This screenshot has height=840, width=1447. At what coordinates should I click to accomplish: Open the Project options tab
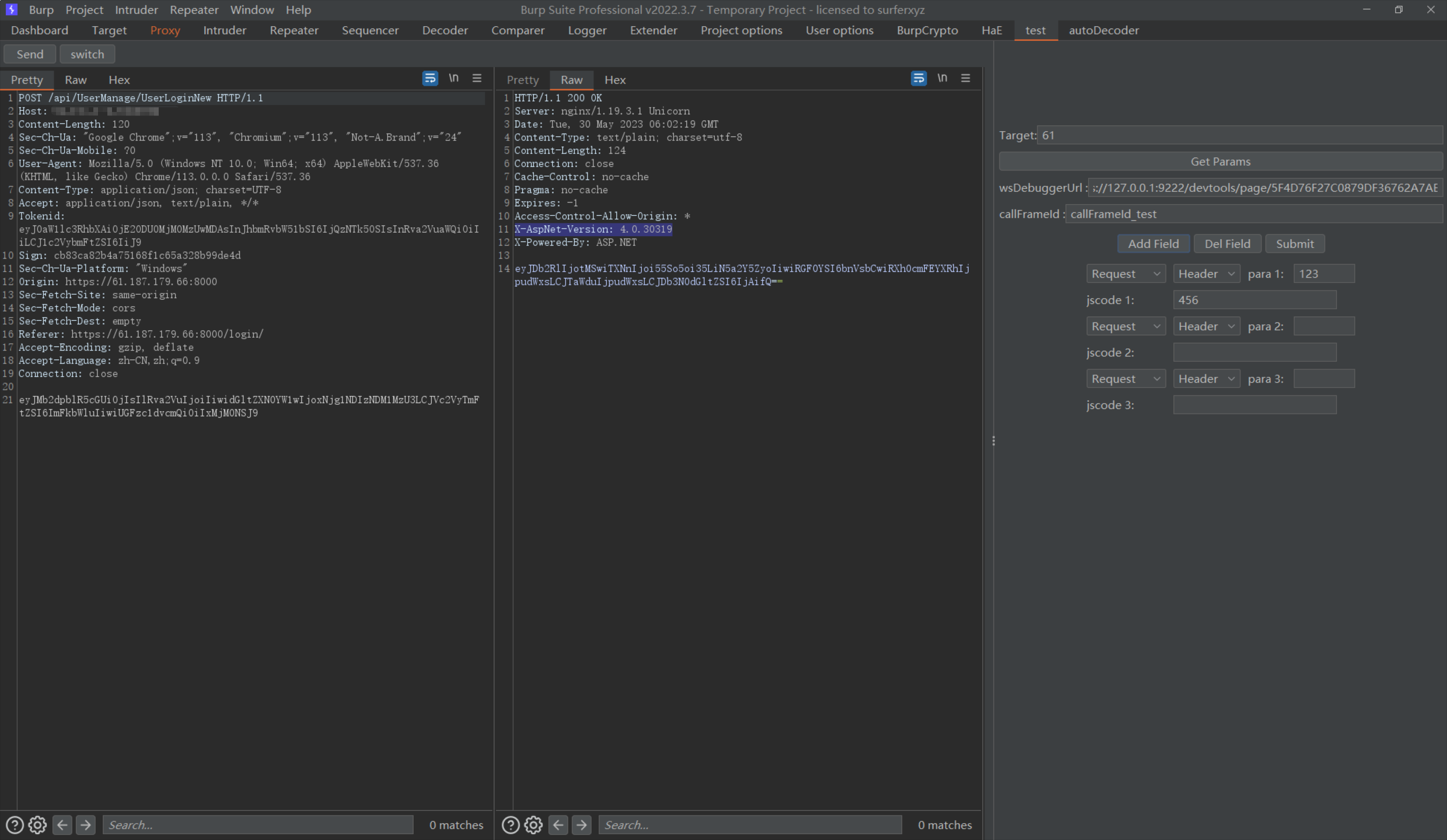[x=741, y=30]
